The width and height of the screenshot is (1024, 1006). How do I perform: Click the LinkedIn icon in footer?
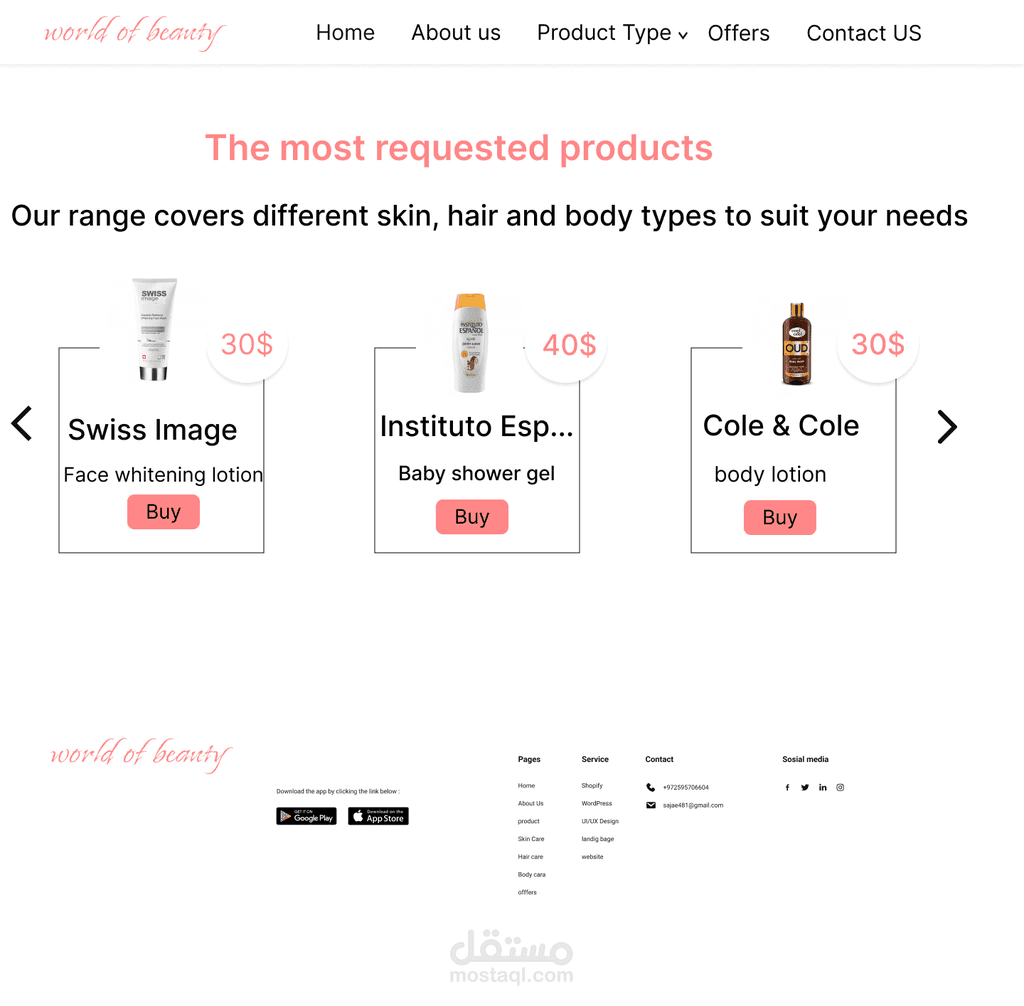[823, 787]
